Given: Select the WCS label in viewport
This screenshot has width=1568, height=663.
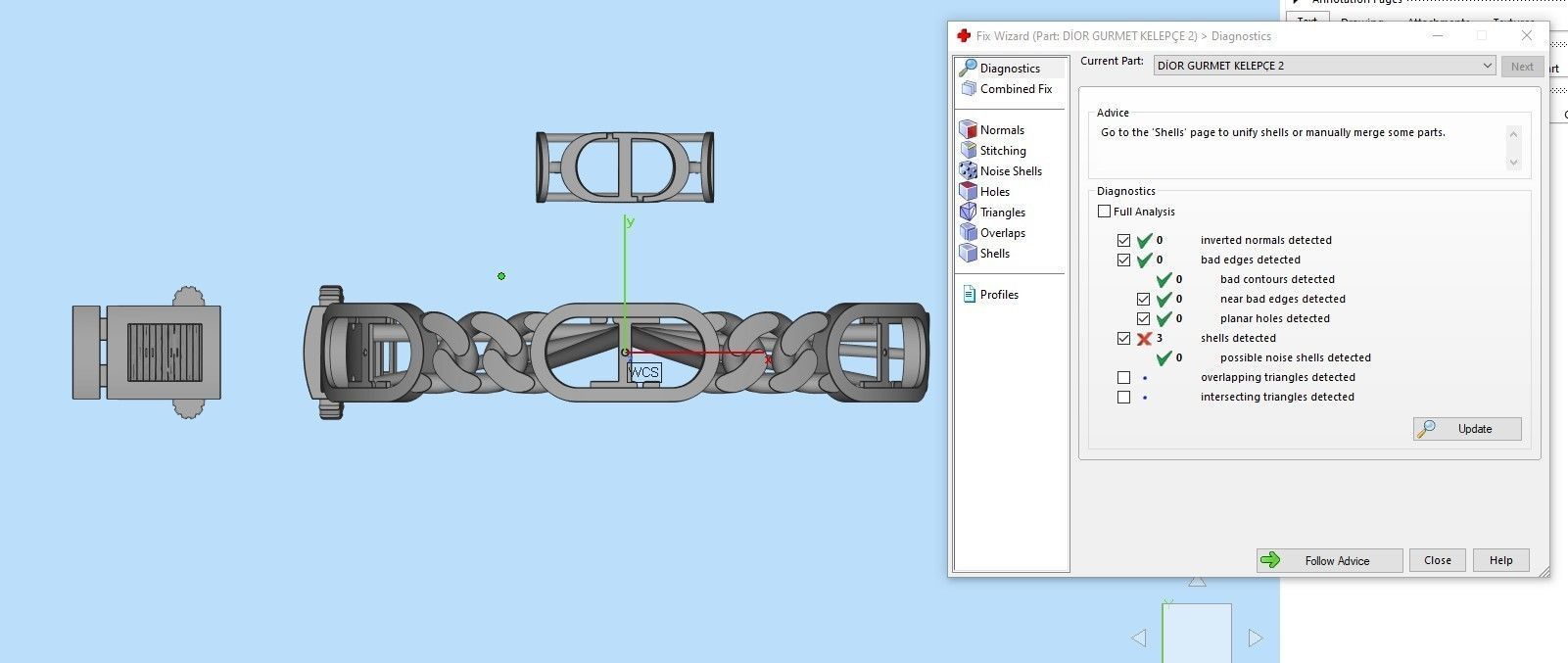Looking at the screenshot, I should point(643,372).
